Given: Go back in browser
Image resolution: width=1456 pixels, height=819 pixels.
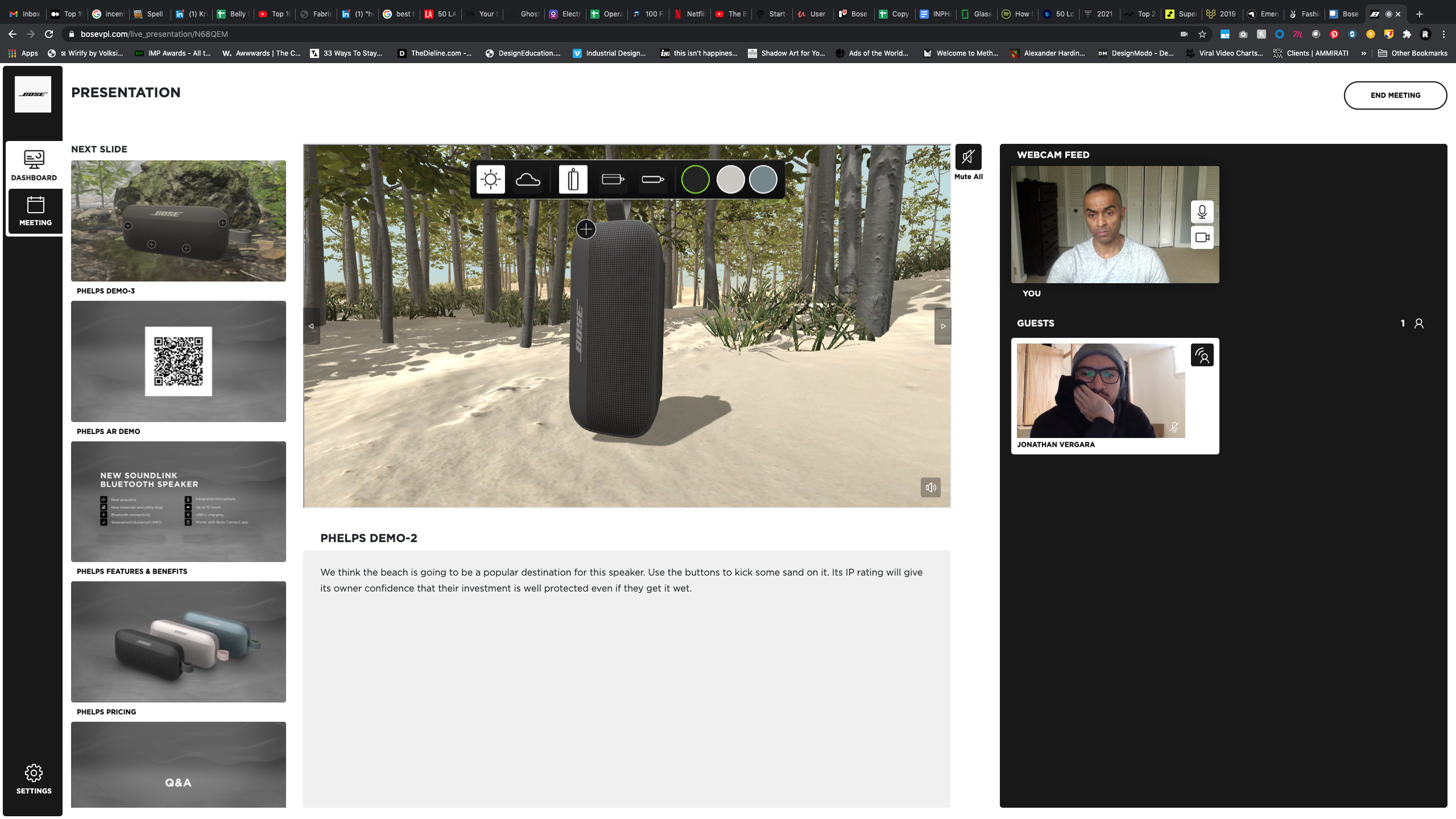Looking at the screenshot, I should pos(12,34).
